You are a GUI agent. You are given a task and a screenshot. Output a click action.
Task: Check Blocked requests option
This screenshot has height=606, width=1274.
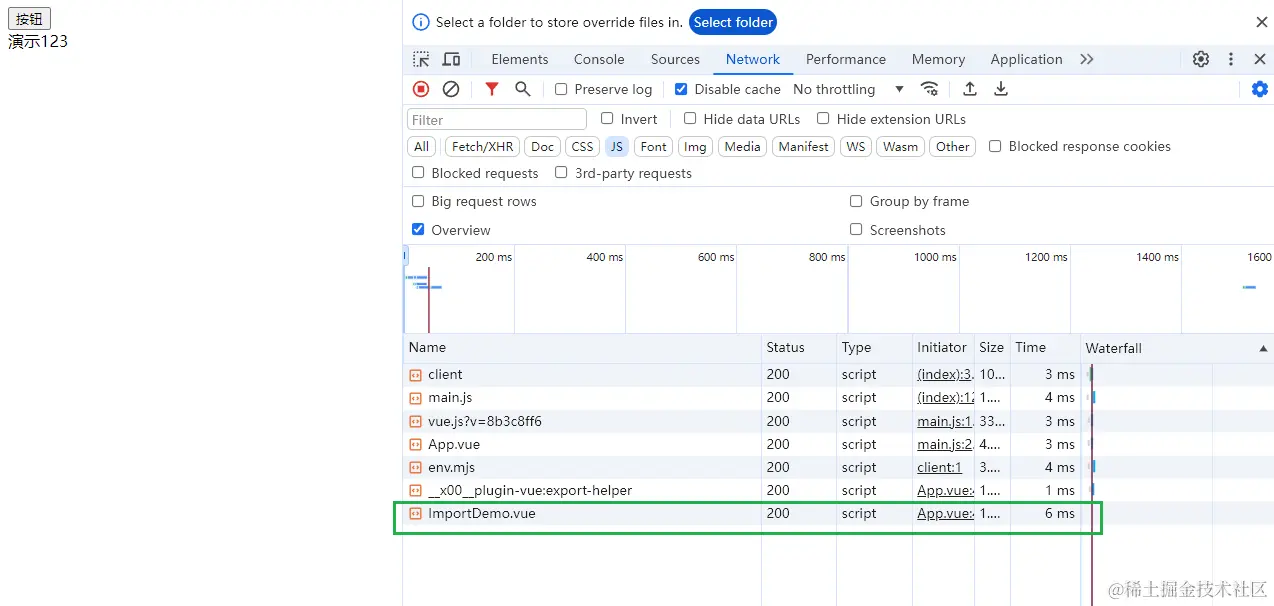pyautogui.click(x=418, y=173)
